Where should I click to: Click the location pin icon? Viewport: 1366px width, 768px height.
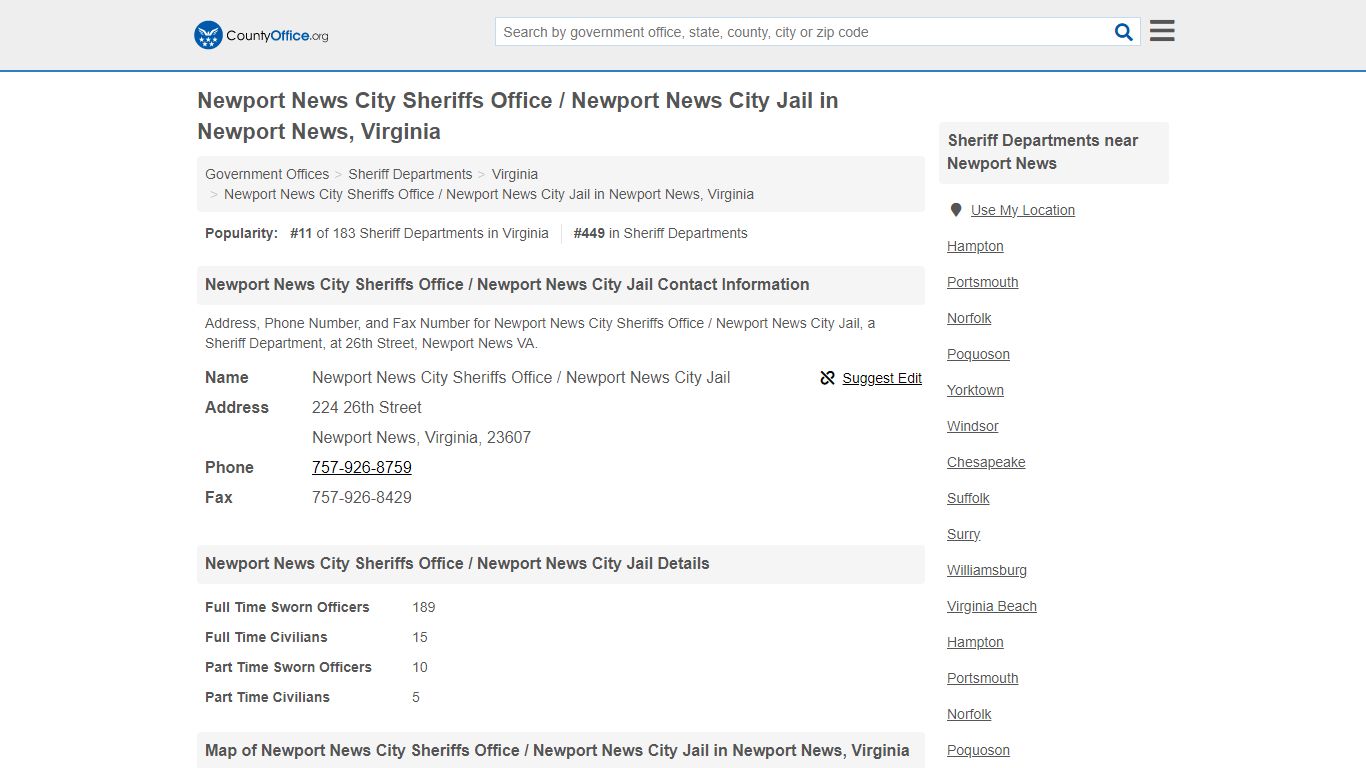coord(956,210)
